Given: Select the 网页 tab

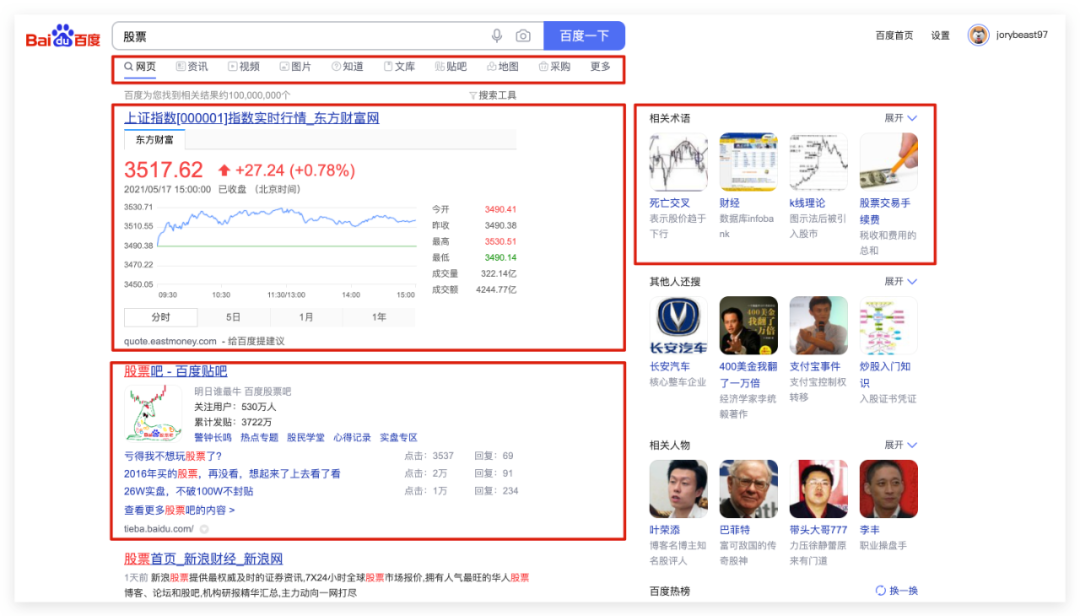Looking at the screenshot, I should coord(140,67).
